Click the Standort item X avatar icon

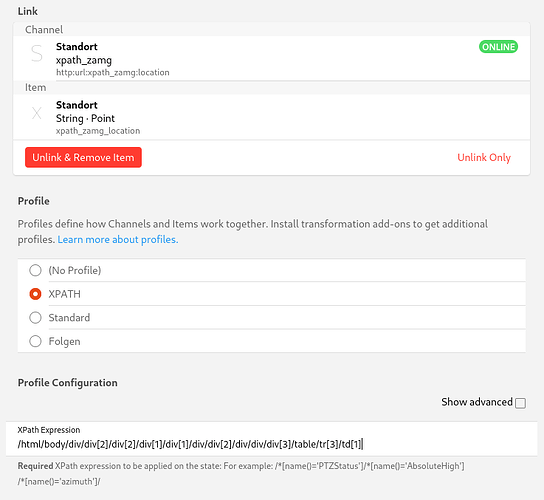[x=37, y=113]
